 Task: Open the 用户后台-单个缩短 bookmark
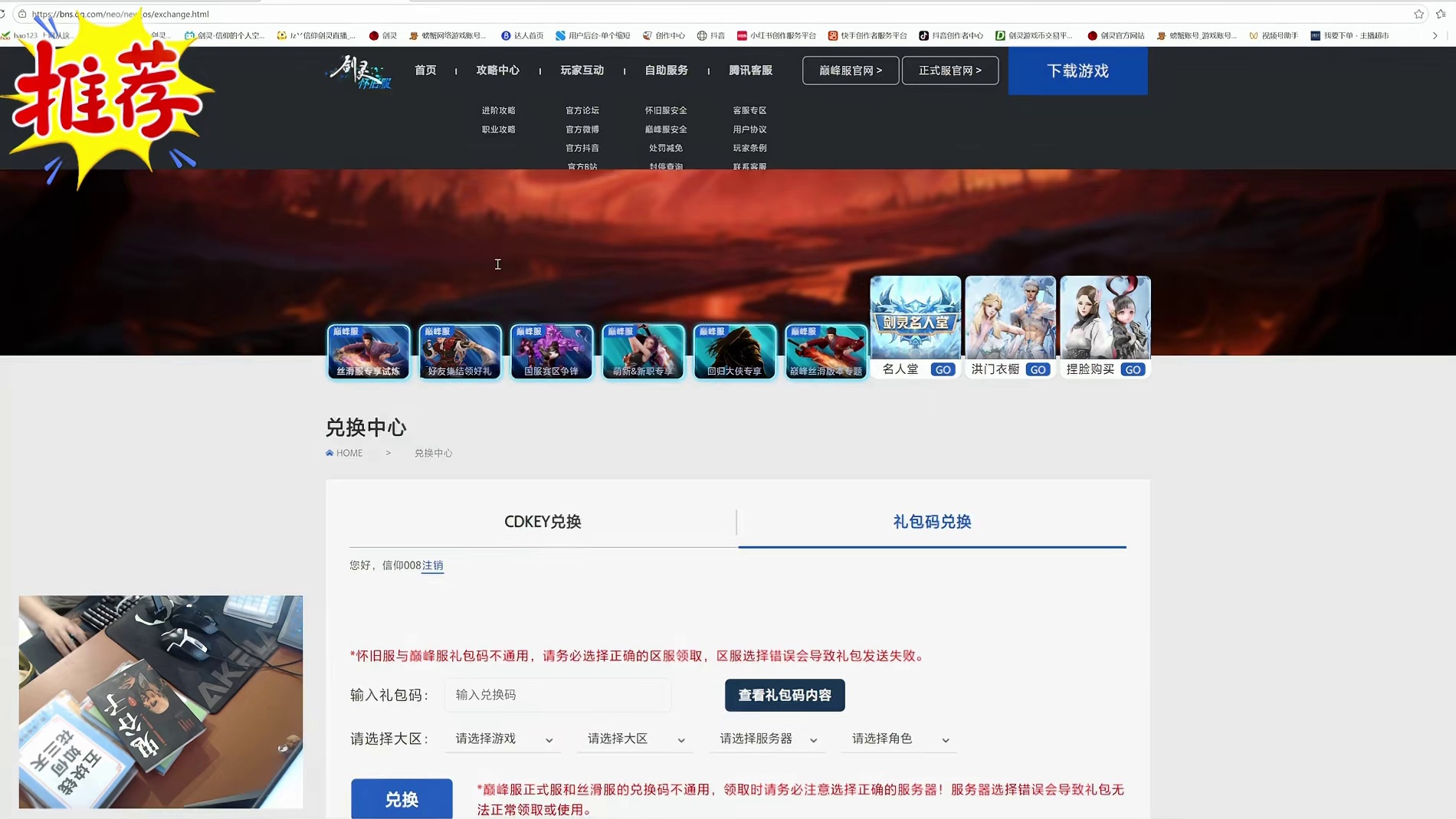pos(592,35)
